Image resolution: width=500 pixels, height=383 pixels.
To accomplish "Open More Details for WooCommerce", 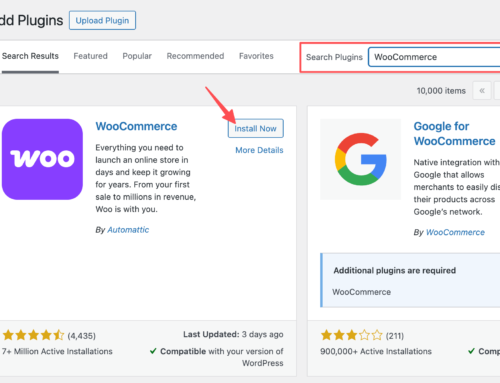I will 259,150.
